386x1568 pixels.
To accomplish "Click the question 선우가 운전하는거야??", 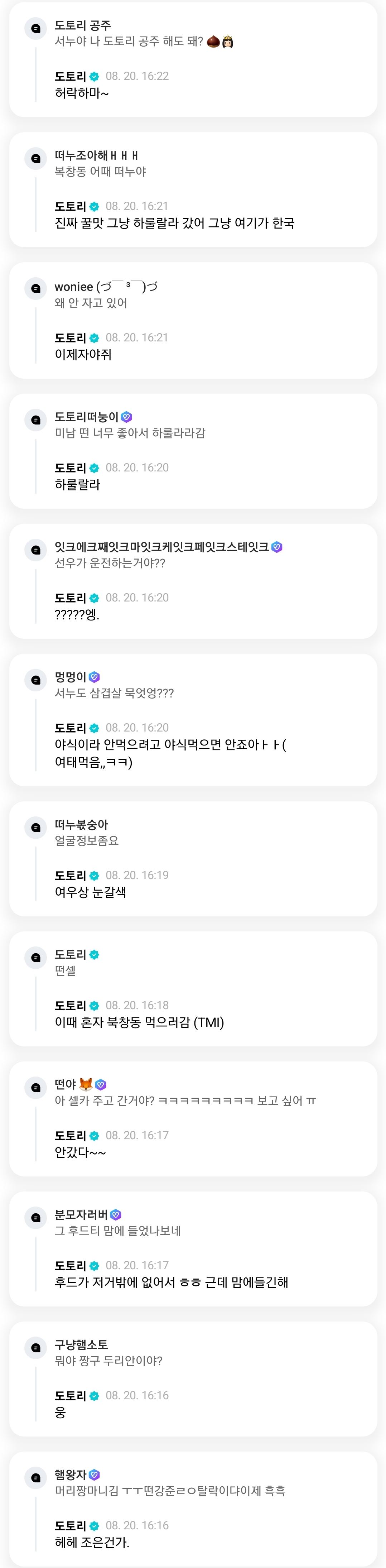I will pyautogui.click(x=110, y=563).
